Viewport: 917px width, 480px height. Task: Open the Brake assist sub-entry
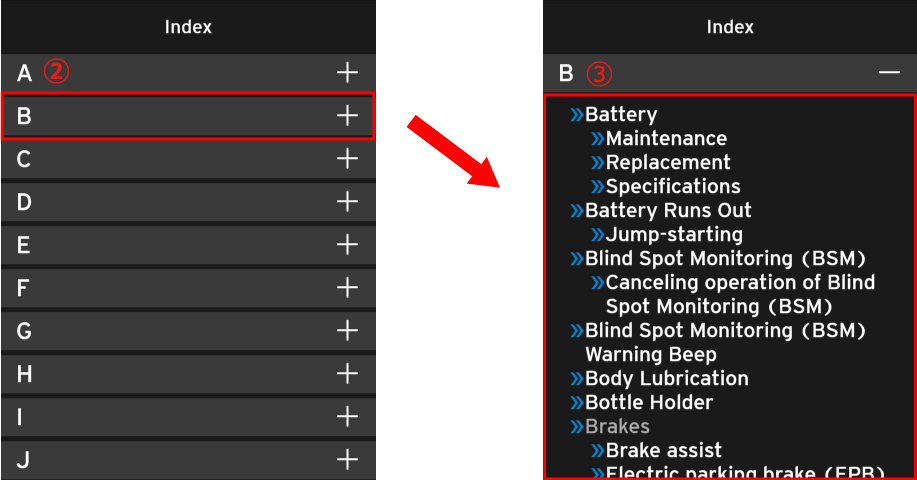point(663,451)
